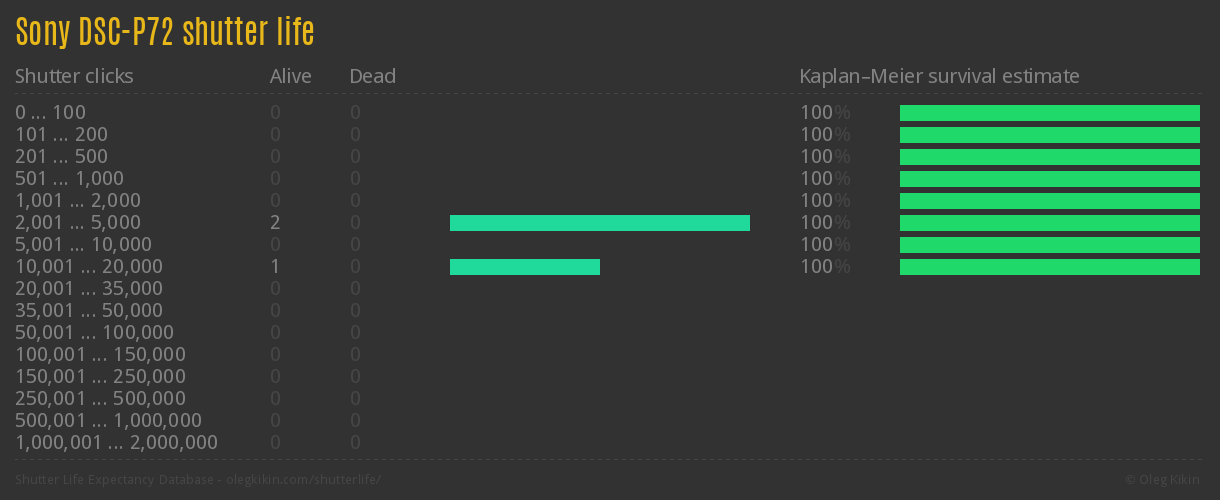The width and height of the screenshot is (1220, 500).
Task: Click the survival bar for the 0 ... 100 row
Action: coord(1049,113)
